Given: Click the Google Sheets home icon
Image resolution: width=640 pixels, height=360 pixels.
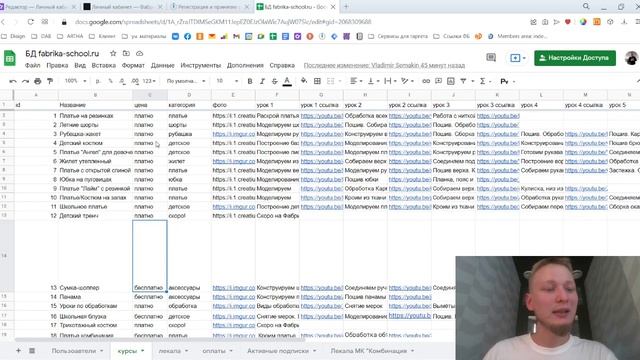Looking at the screenshot, I should pos(10,58).
